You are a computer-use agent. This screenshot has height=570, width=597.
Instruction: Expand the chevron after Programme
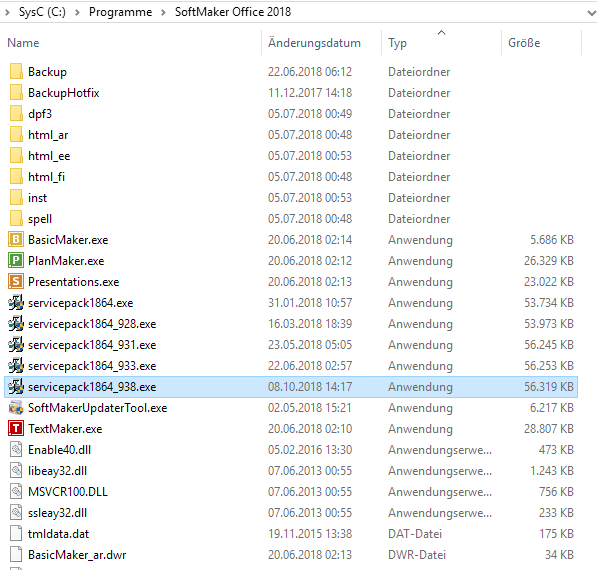163,12
